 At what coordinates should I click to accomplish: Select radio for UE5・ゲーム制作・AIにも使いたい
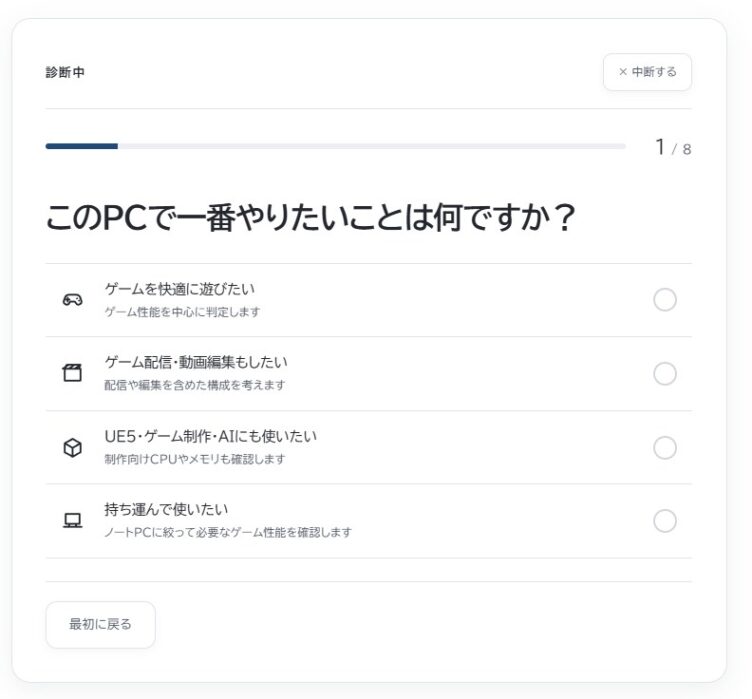coord(665,448)
